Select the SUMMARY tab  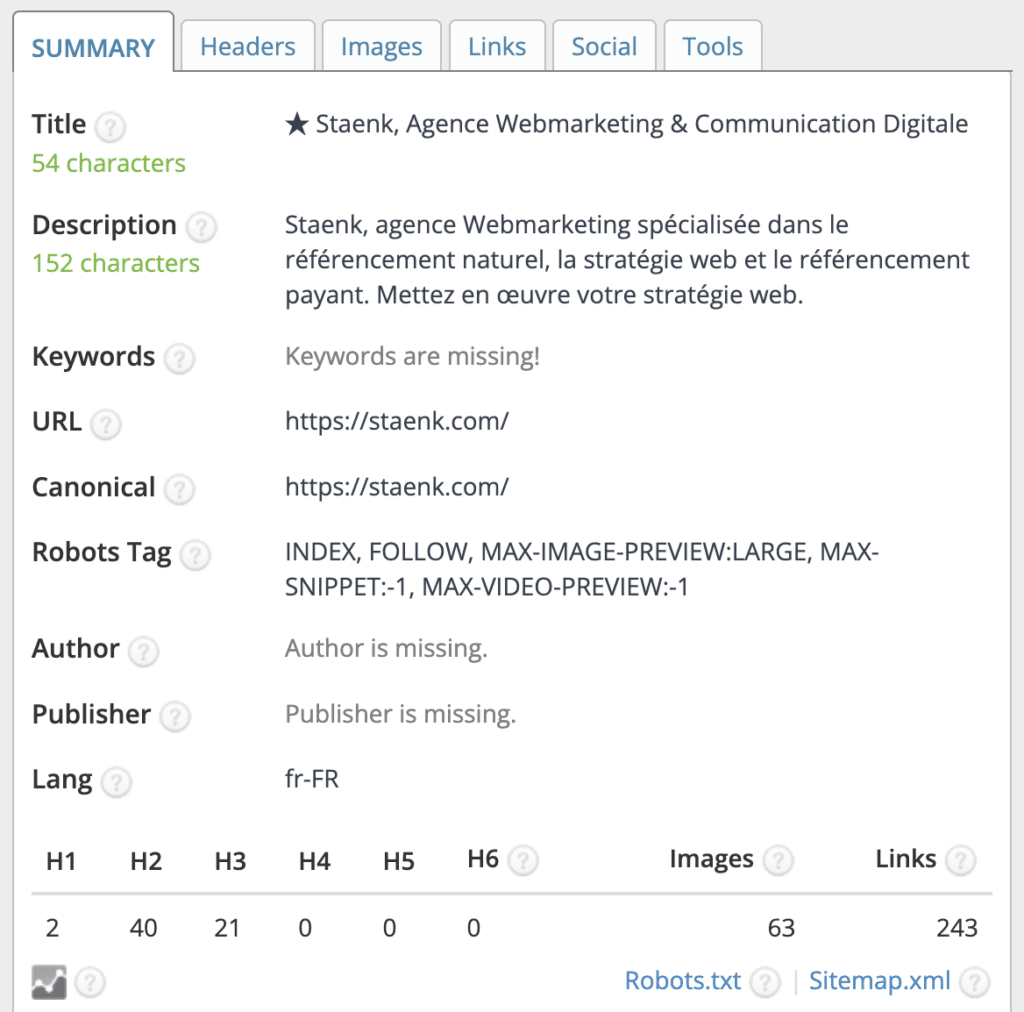(93, 43)
